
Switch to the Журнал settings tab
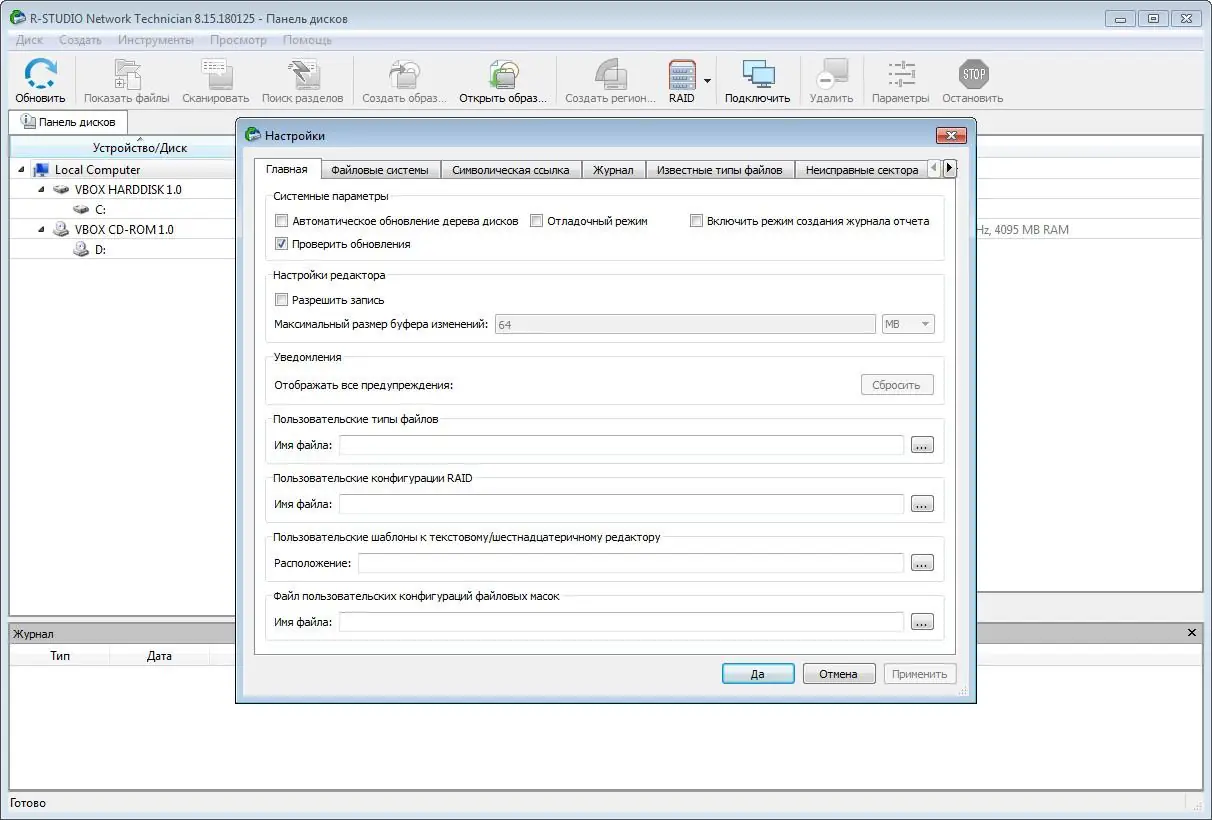coord(613,170)
